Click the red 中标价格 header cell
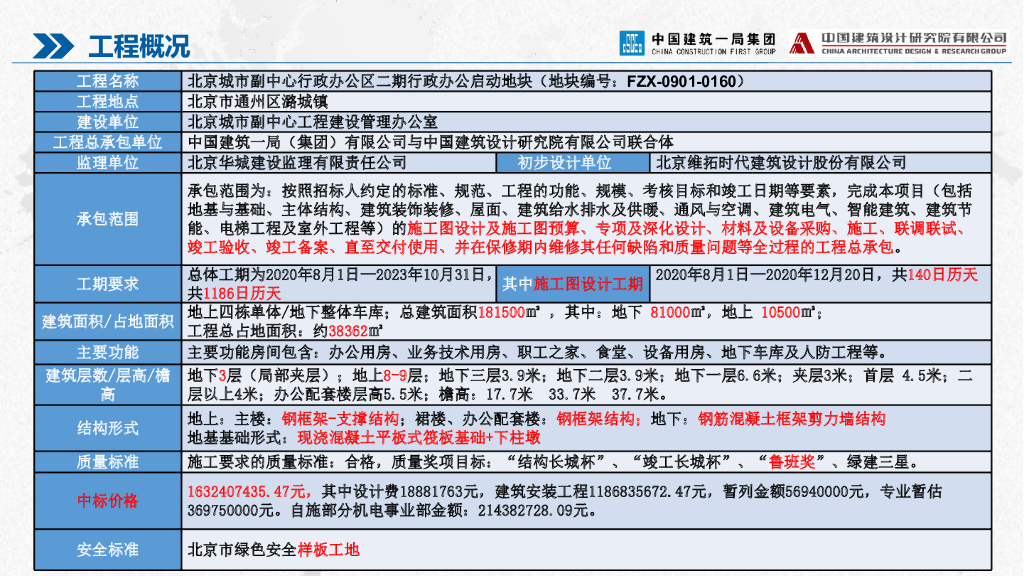Viewport: 1024px width, 576px height. click(x=108, y=501)
